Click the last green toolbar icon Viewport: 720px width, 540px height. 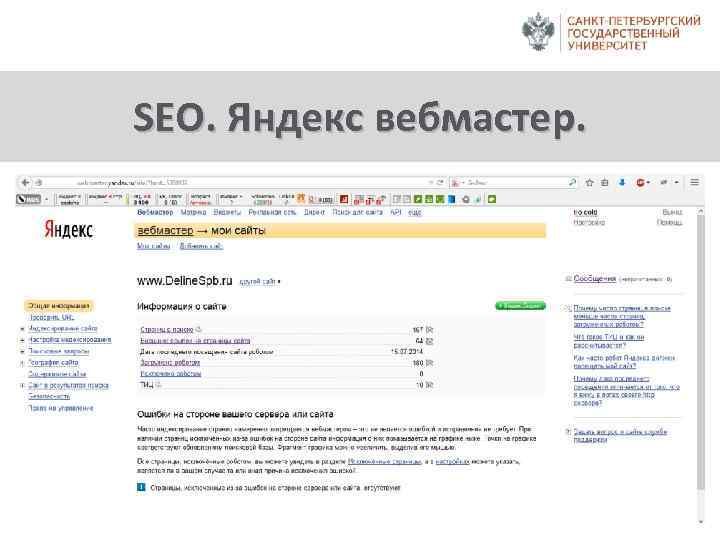point(492,199)
